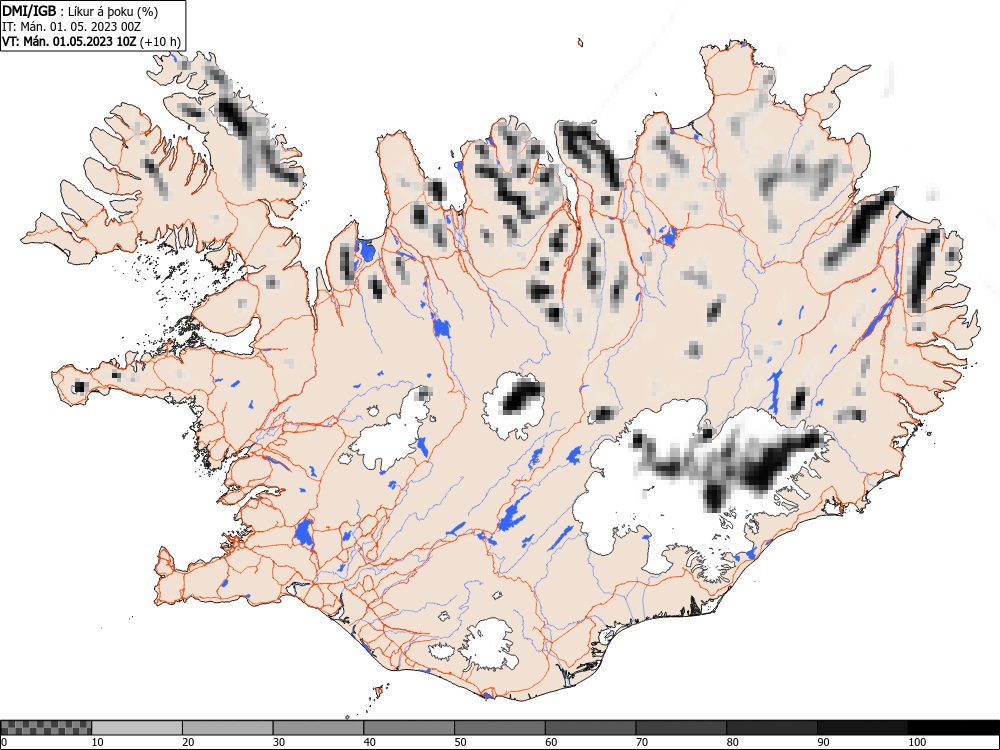
Task: Choose the 50–60 percent gray scale segment
Action: click(499, 728)
